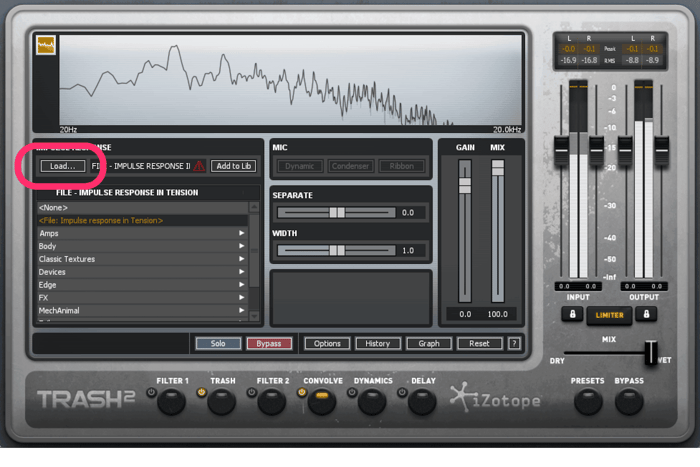Click the Mix value field 100.0
This screenshot has width=700, height=467.
point(497,314)
